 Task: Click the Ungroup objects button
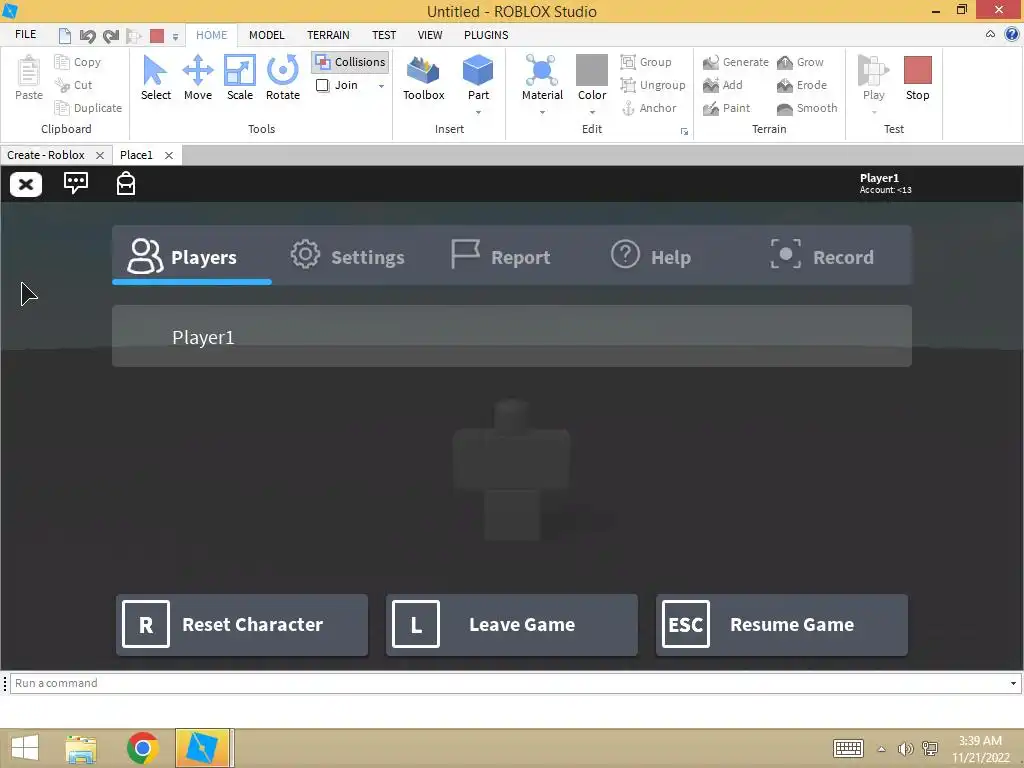(652, 85)
